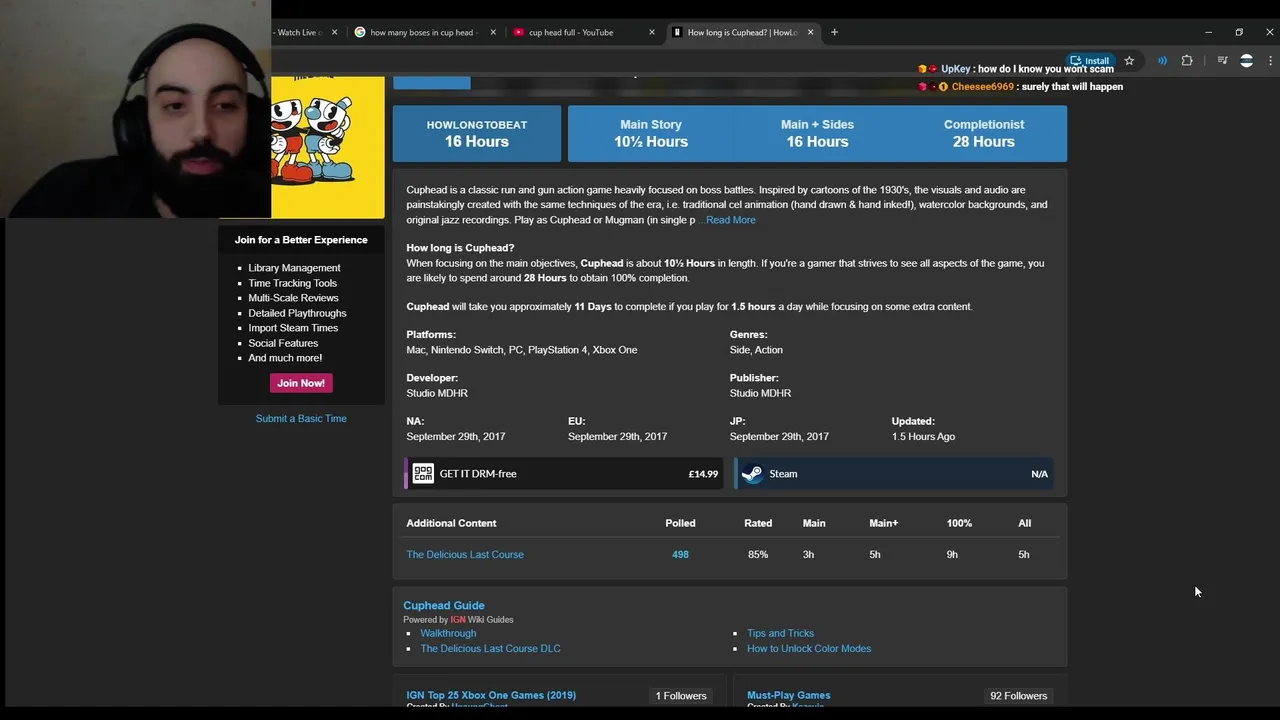Open the Steam store link
This screenshot has width=1280, height=720.
click(893, 474)
